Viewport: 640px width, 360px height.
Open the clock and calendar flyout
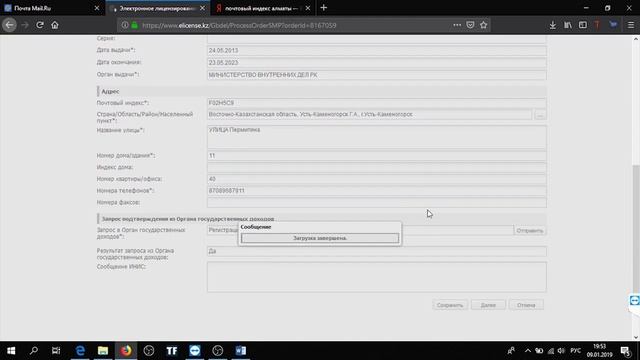click(599, 351)
